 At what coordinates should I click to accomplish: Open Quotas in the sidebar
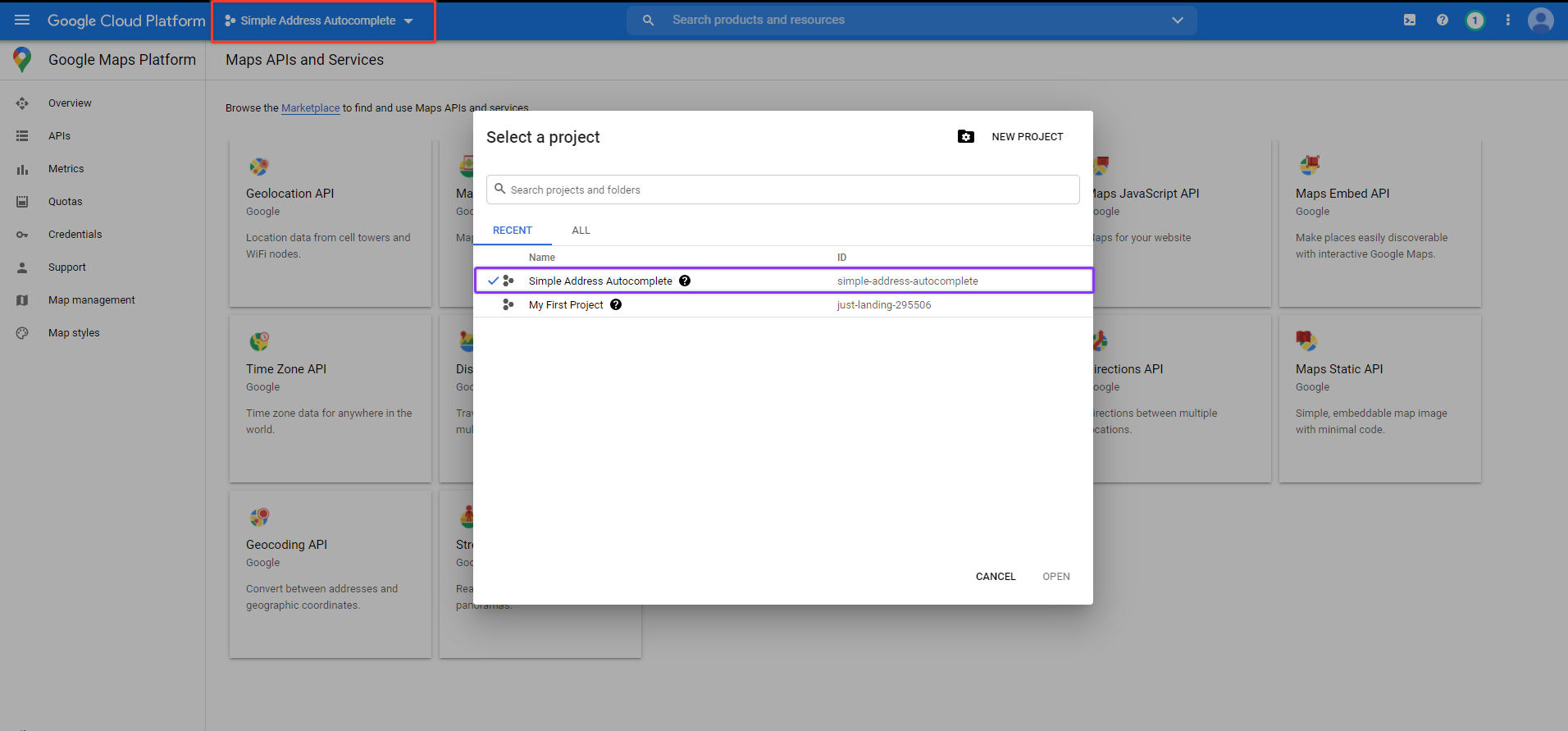[x=65, y=202]
